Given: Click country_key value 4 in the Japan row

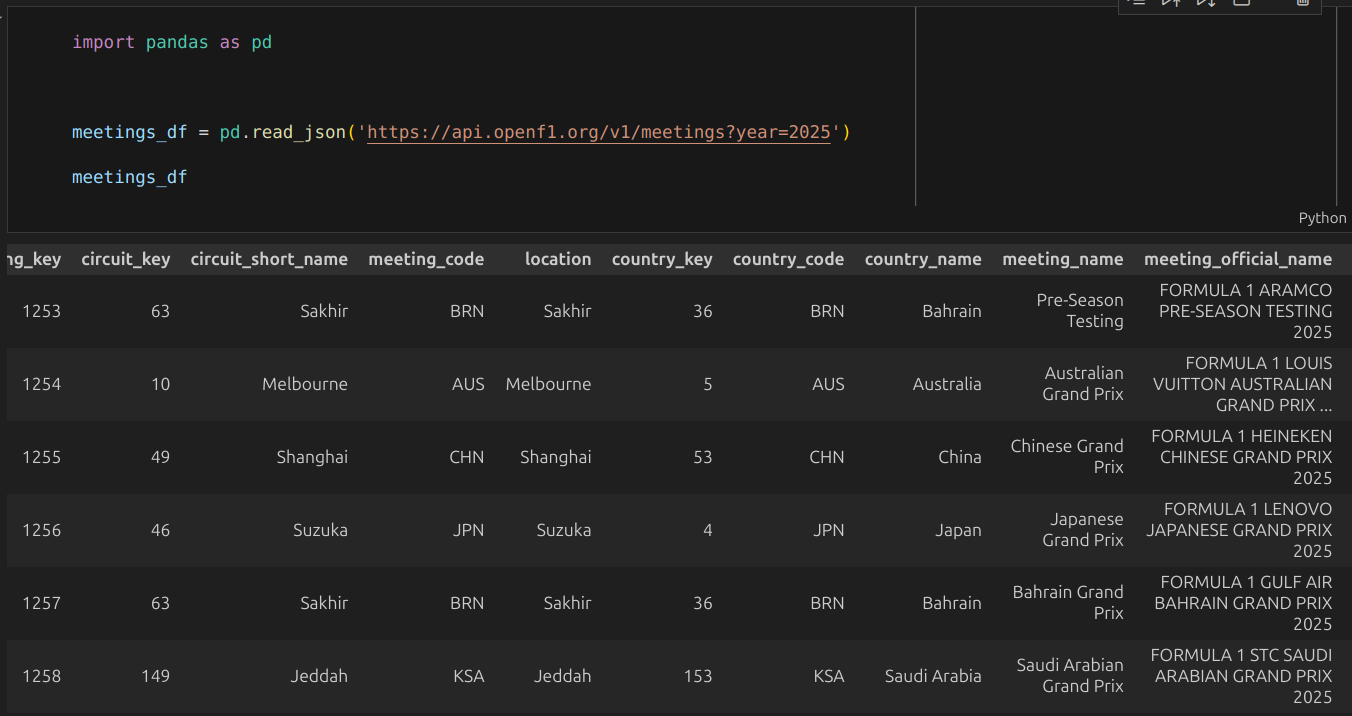Looking at the screenshot, I should pyautogui.click(x=708, y=530).
